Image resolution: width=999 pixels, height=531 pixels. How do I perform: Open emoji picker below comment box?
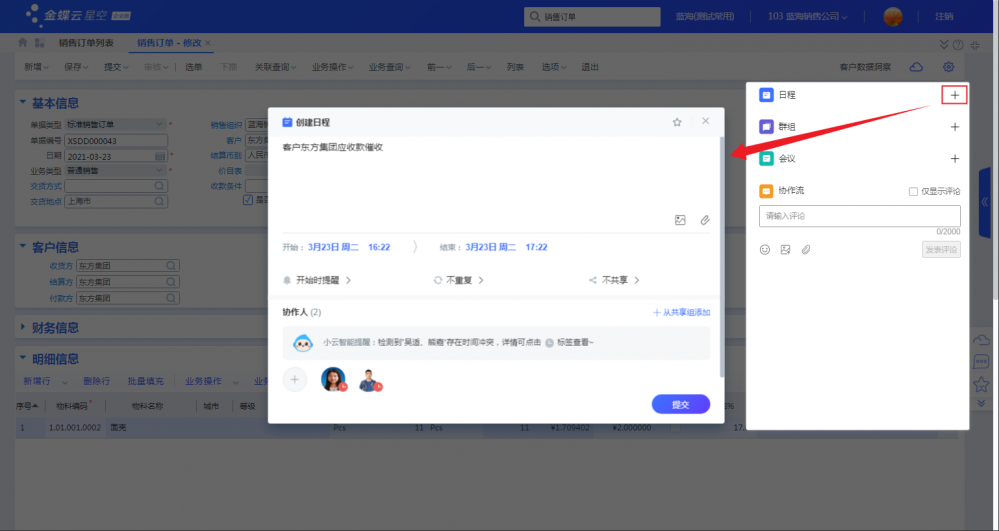click(x=765, y=250)
